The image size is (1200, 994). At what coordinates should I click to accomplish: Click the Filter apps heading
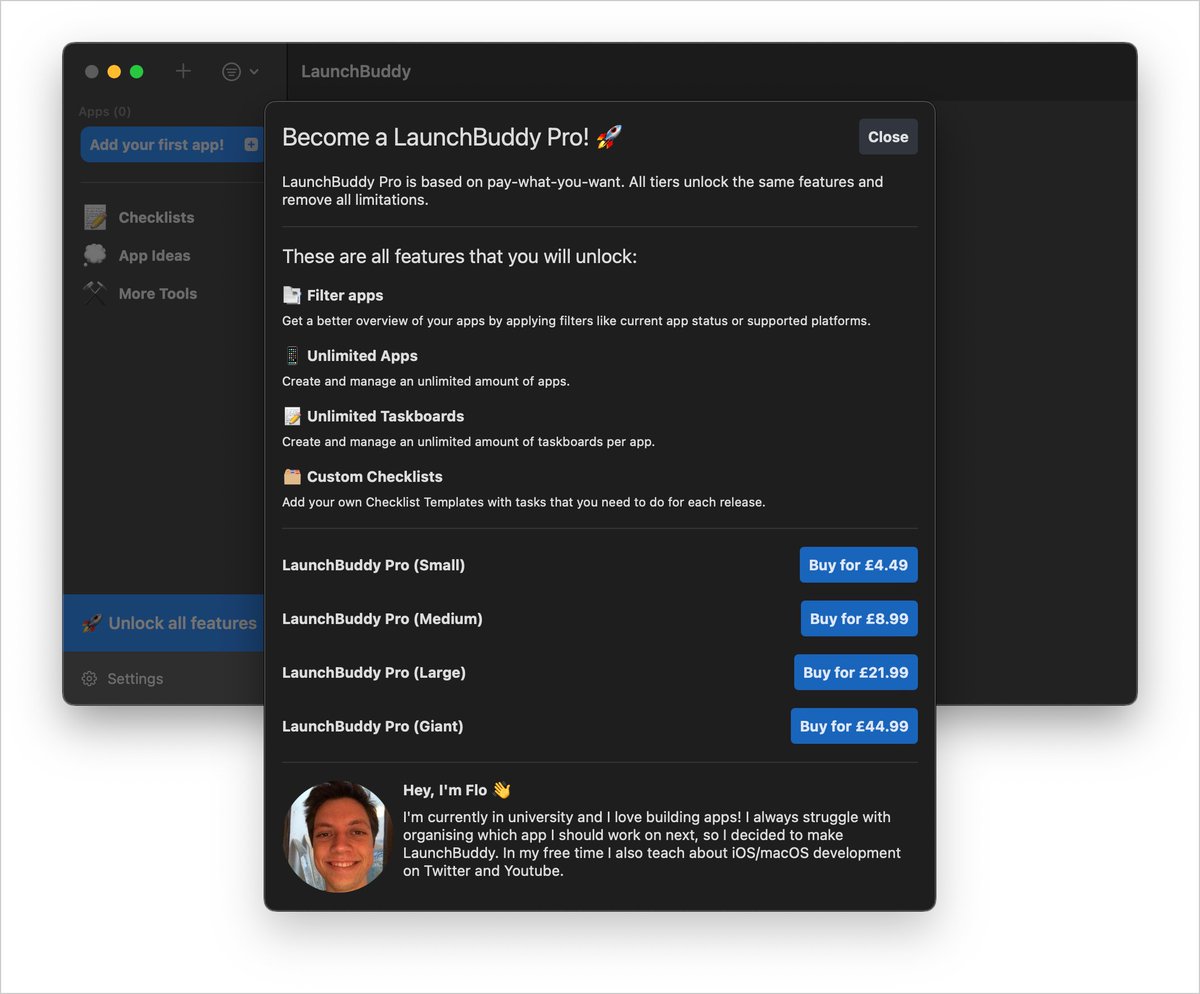pos(345,295)
